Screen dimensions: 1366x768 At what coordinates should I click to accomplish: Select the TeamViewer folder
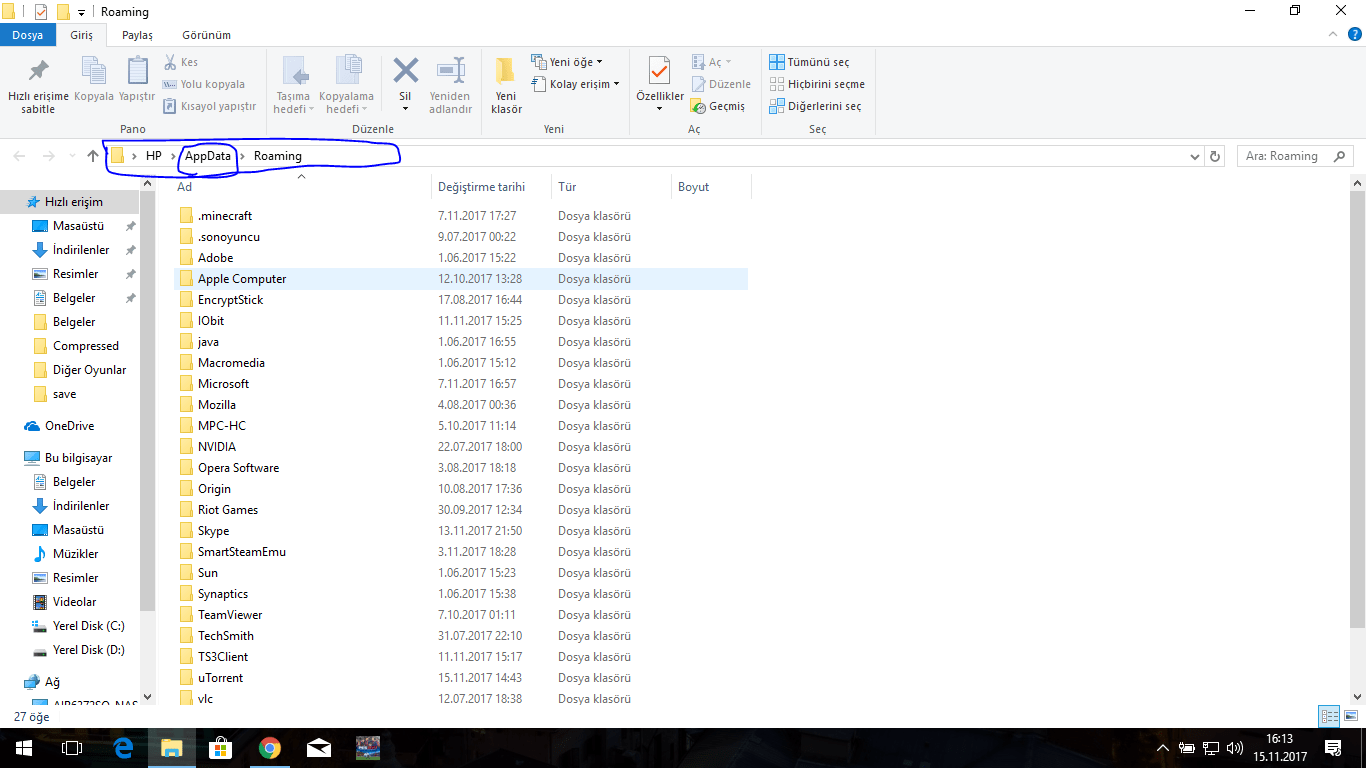click(230, 615)
